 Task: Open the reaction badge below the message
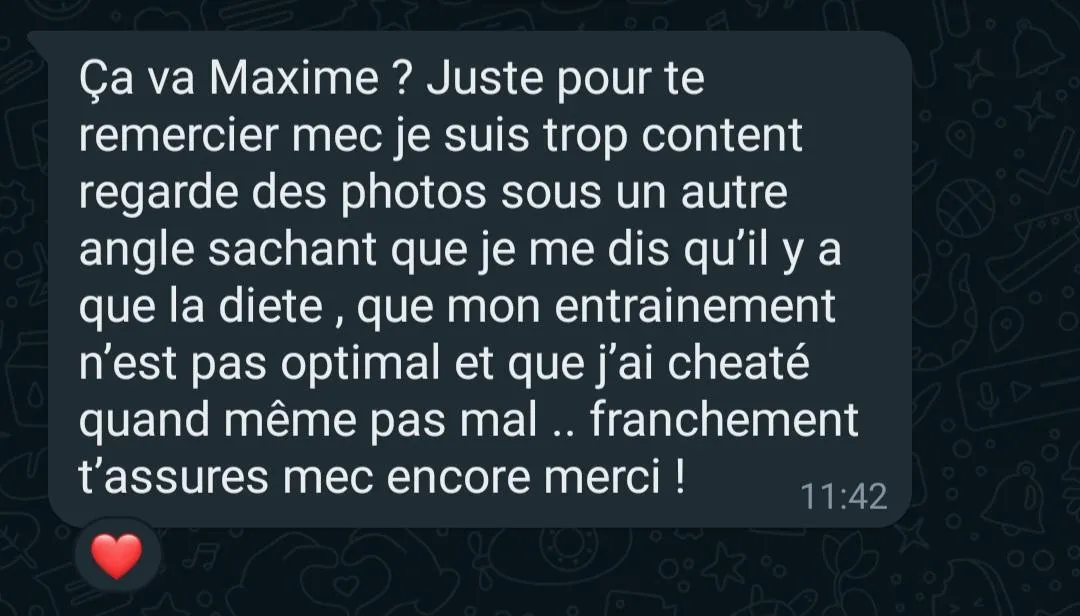(116, 555)
